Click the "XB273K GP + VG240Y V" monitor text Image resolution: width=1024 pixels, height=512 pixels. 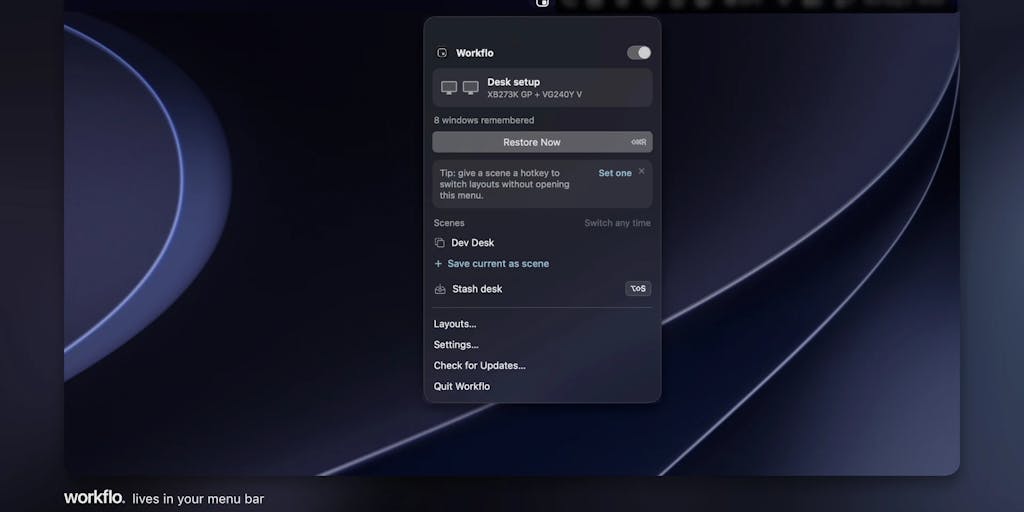pyautogui.click(x=534, y=95)
